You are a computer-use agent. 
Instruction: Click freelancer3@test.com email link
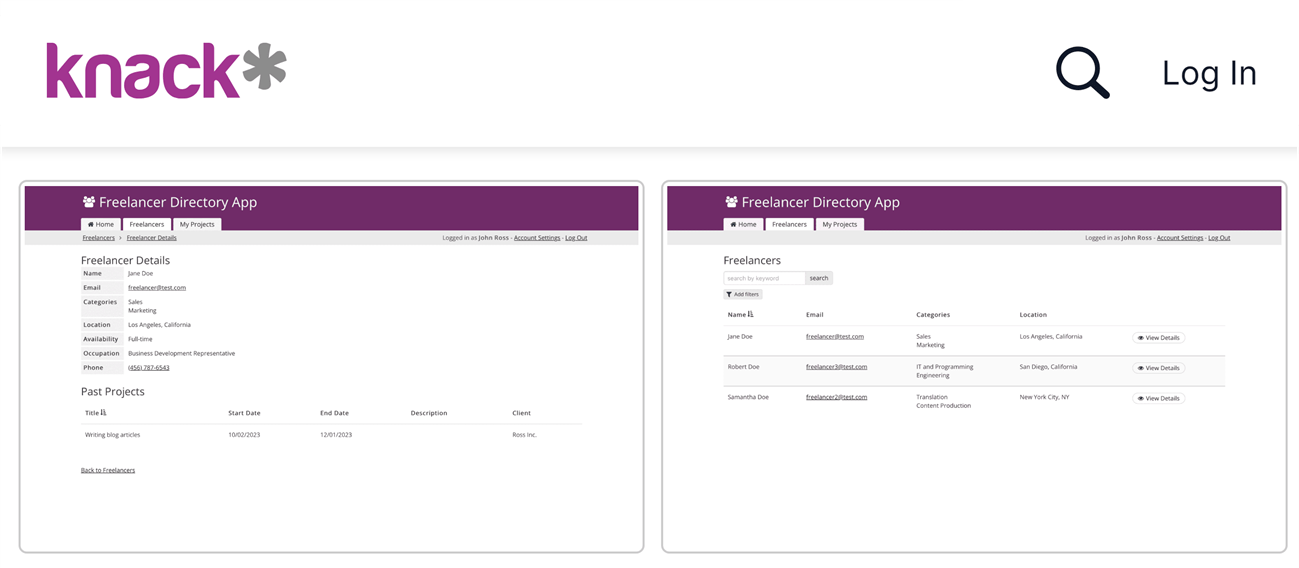pos(837,367)
